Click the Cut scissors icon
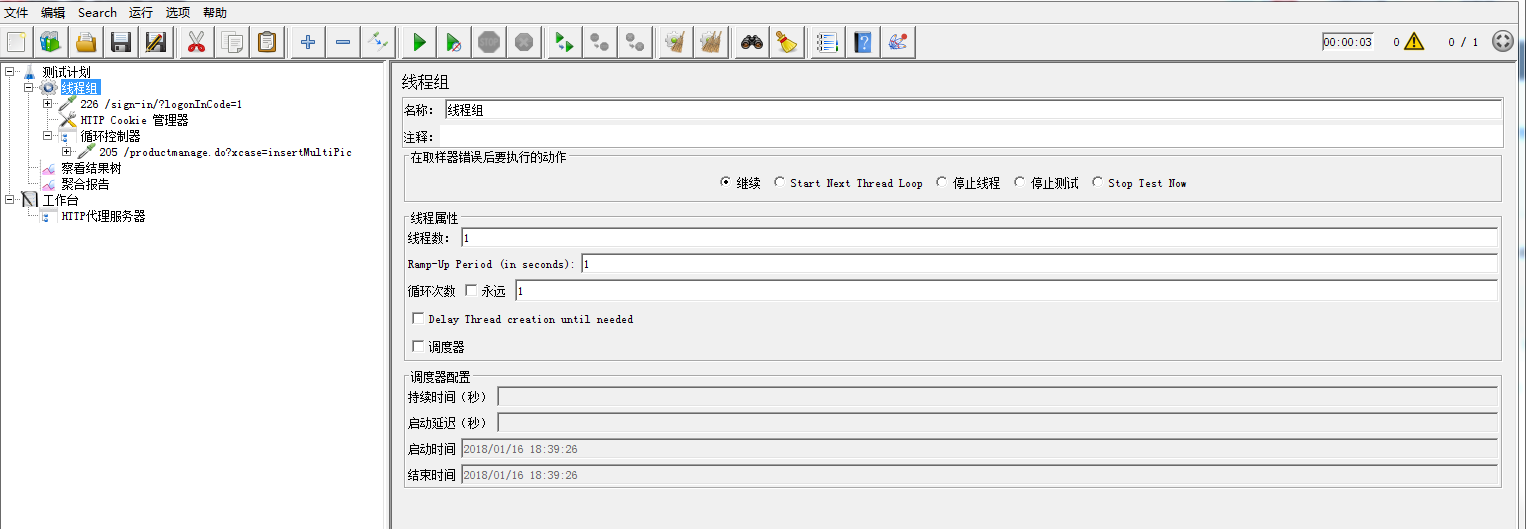This screenshot has width=1526, height=529. tap(196, 42)
